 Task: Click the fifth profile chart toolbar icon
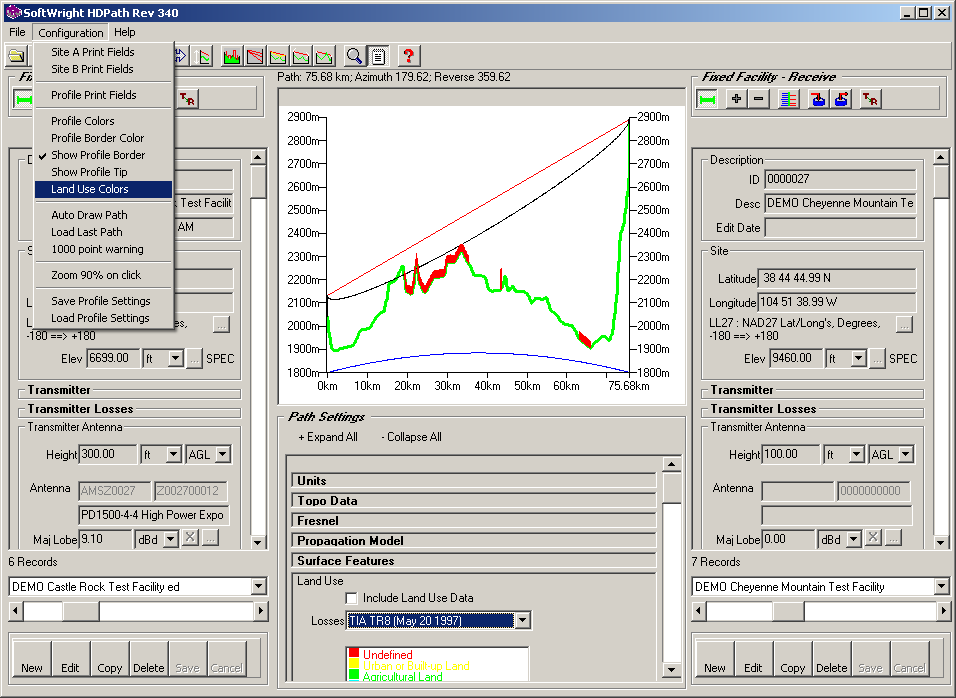click(x=324, y=57)
